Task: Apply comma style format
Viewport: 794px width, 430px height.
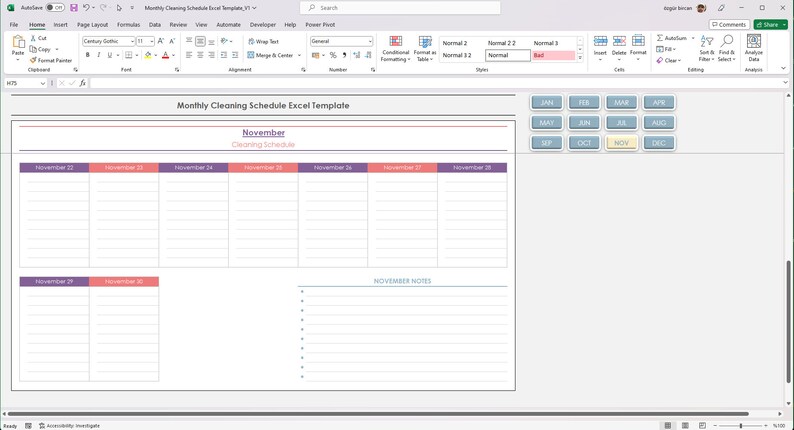Action: pyautogui.click(x=344, y=55)
